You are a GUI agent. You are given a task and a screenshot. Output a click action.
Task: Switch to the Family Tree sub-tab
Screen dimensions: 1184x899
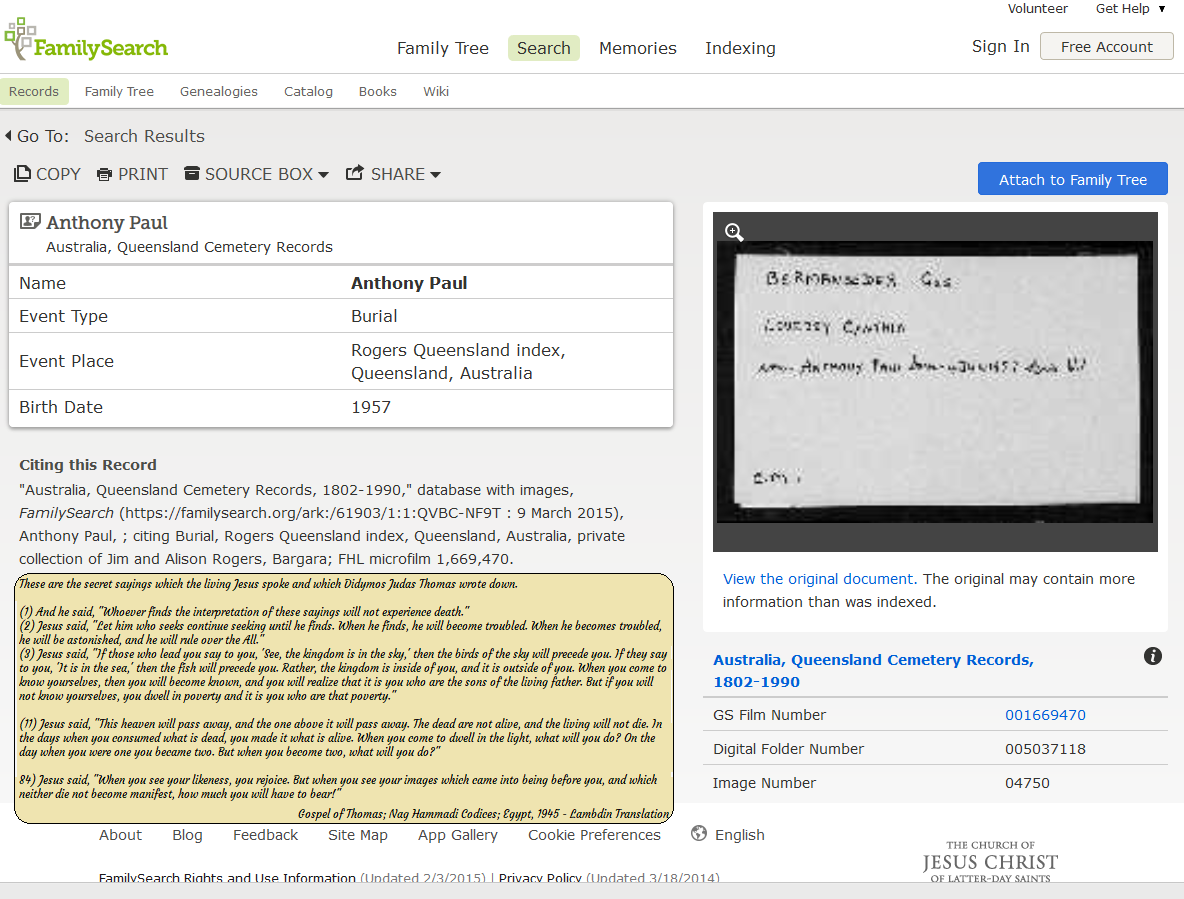tap(119, 91)
